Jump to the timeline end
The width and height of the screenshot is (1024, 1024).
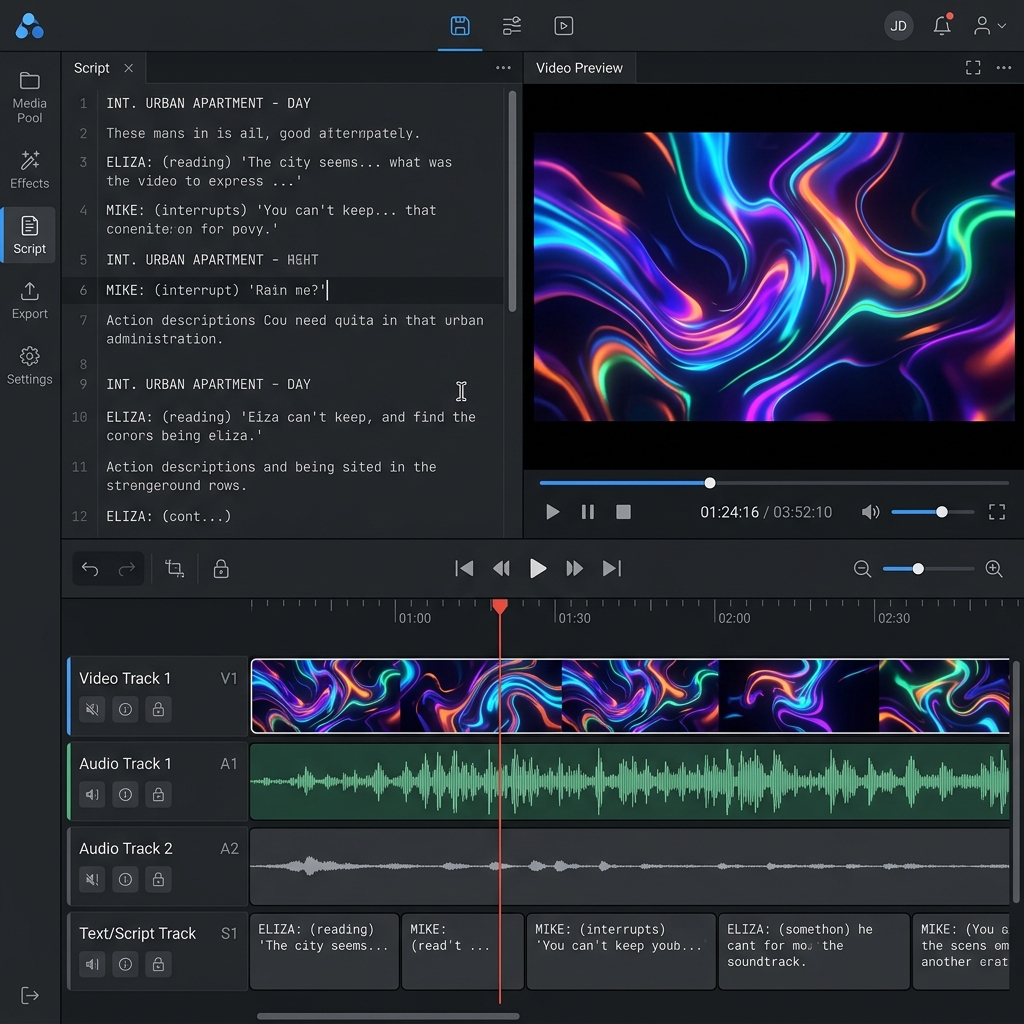(612, 569)
